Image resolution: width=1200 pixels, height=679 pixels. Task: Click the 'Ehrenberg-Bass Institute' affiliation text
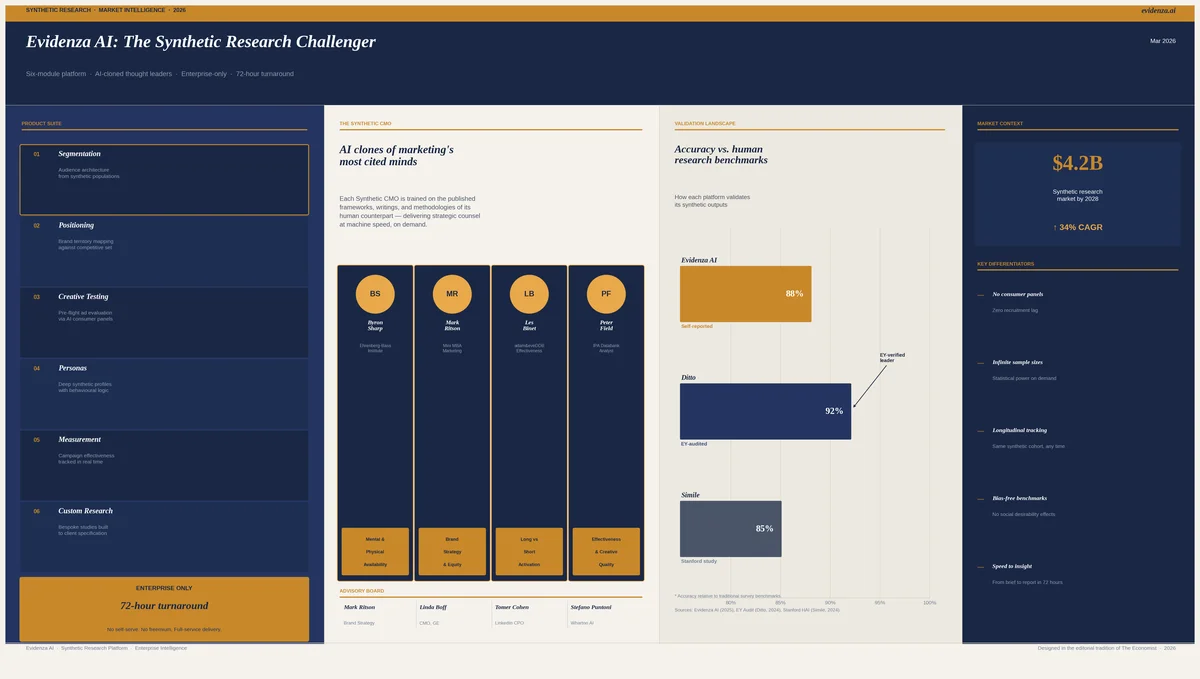tap(375, 348)
